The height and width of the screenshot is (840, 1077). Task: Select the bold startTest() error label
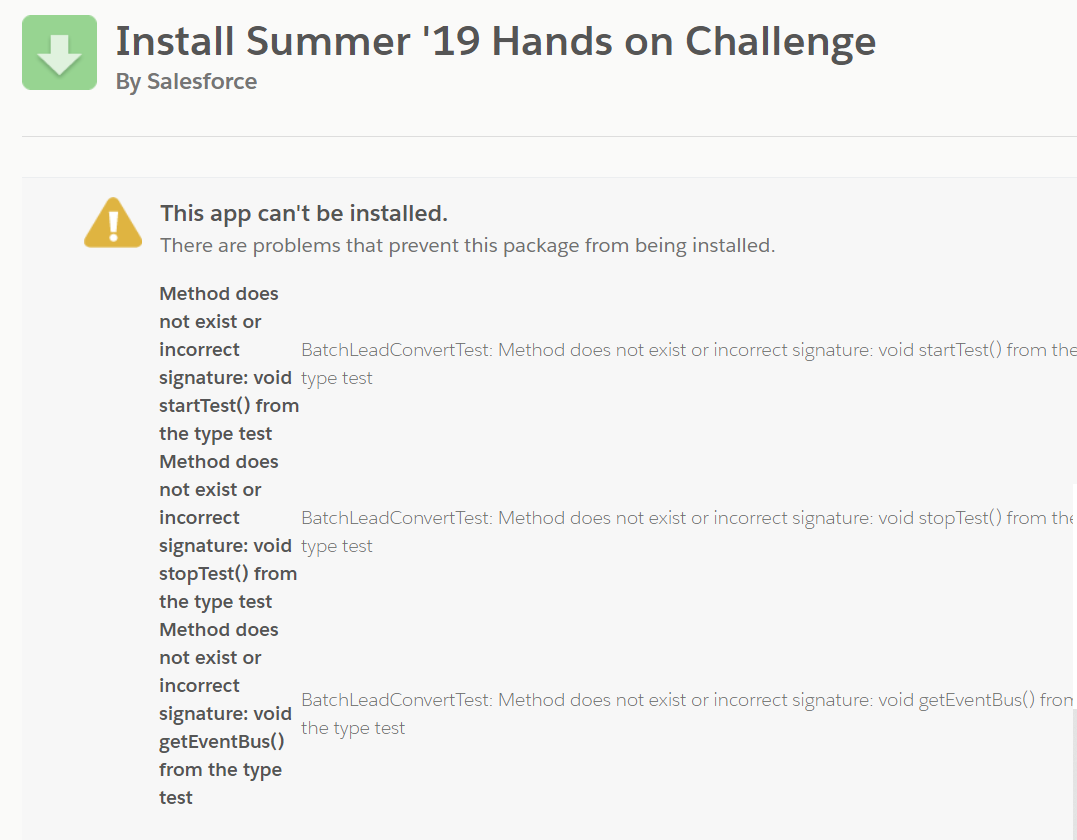228,364
